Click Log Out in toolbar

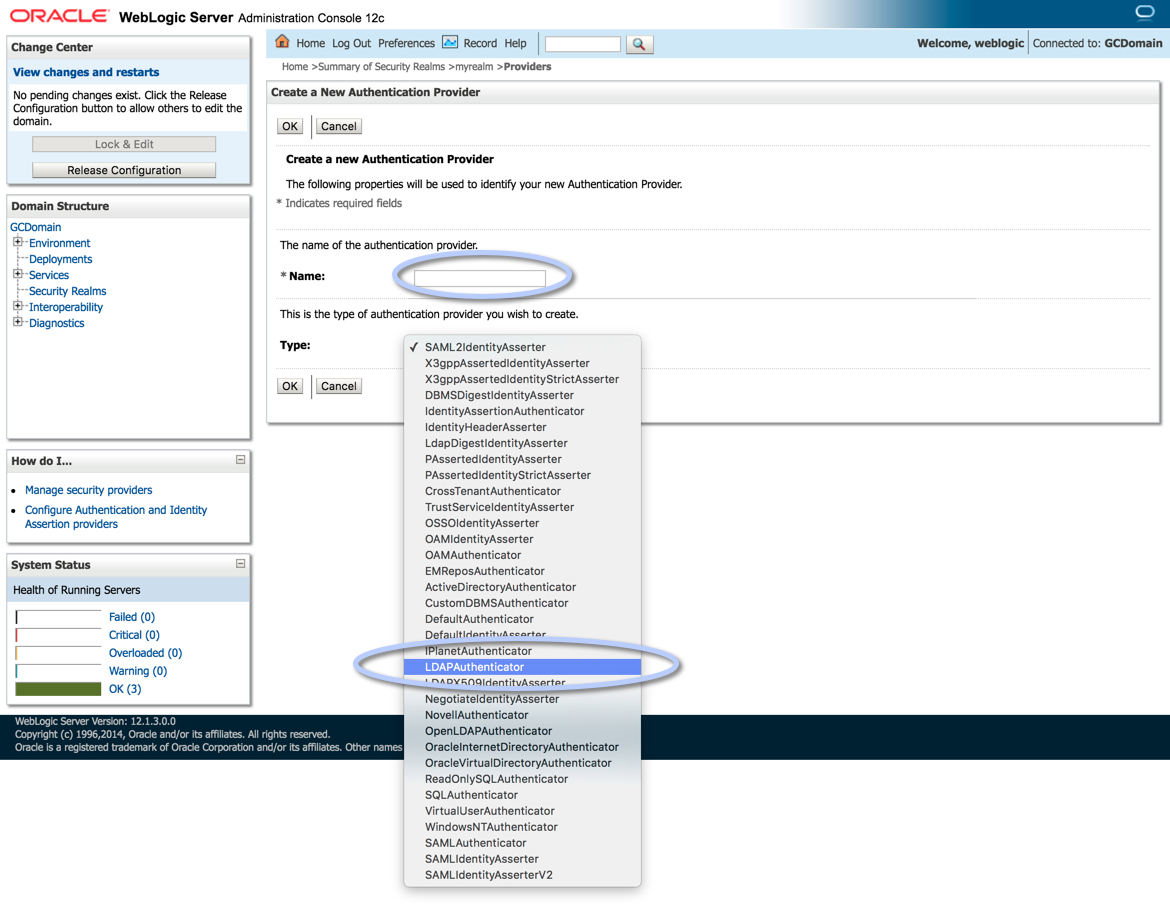(x=351, y=43)
